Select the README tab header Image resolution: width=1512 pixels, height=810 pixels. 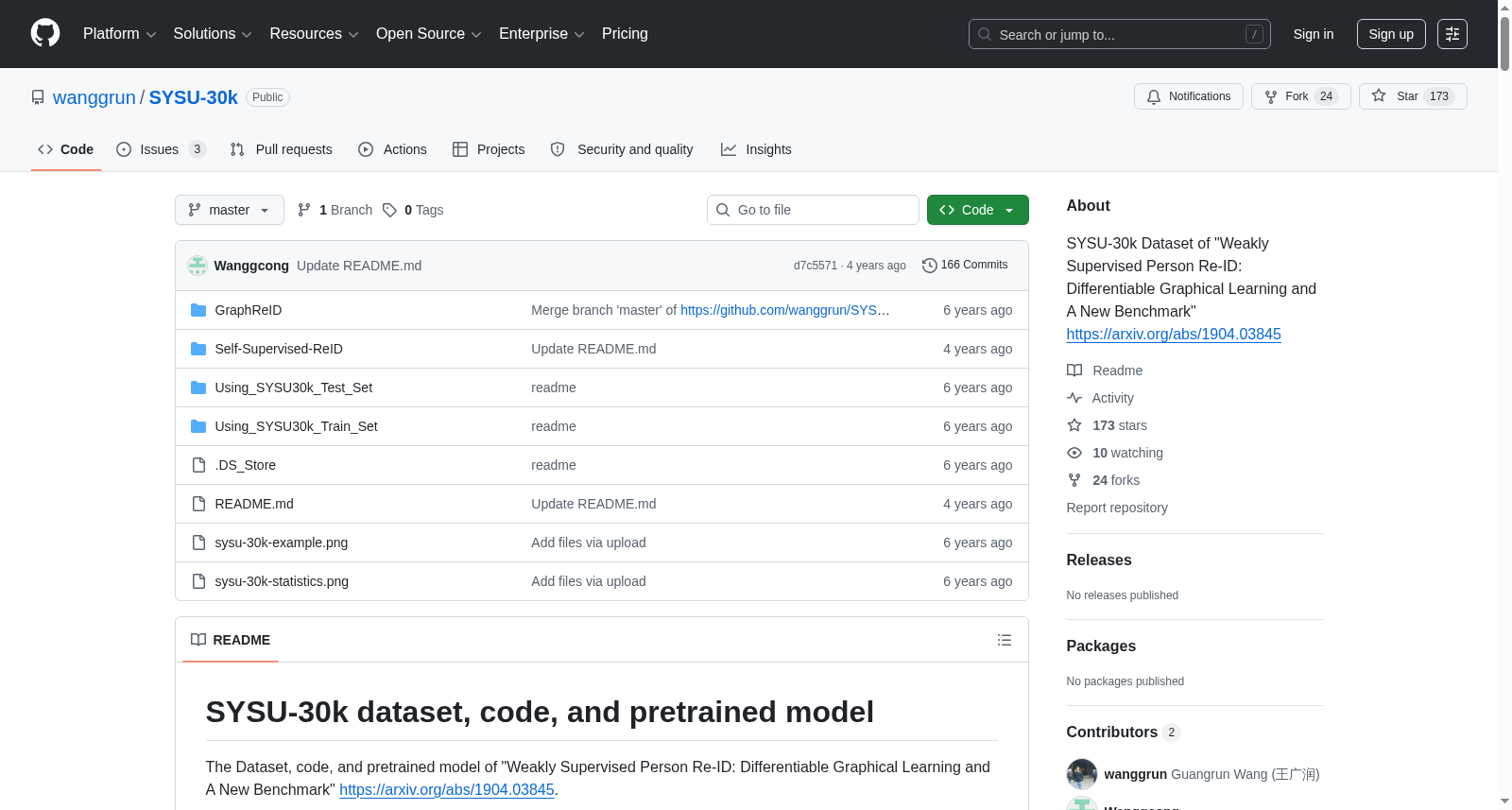point(231,640)
